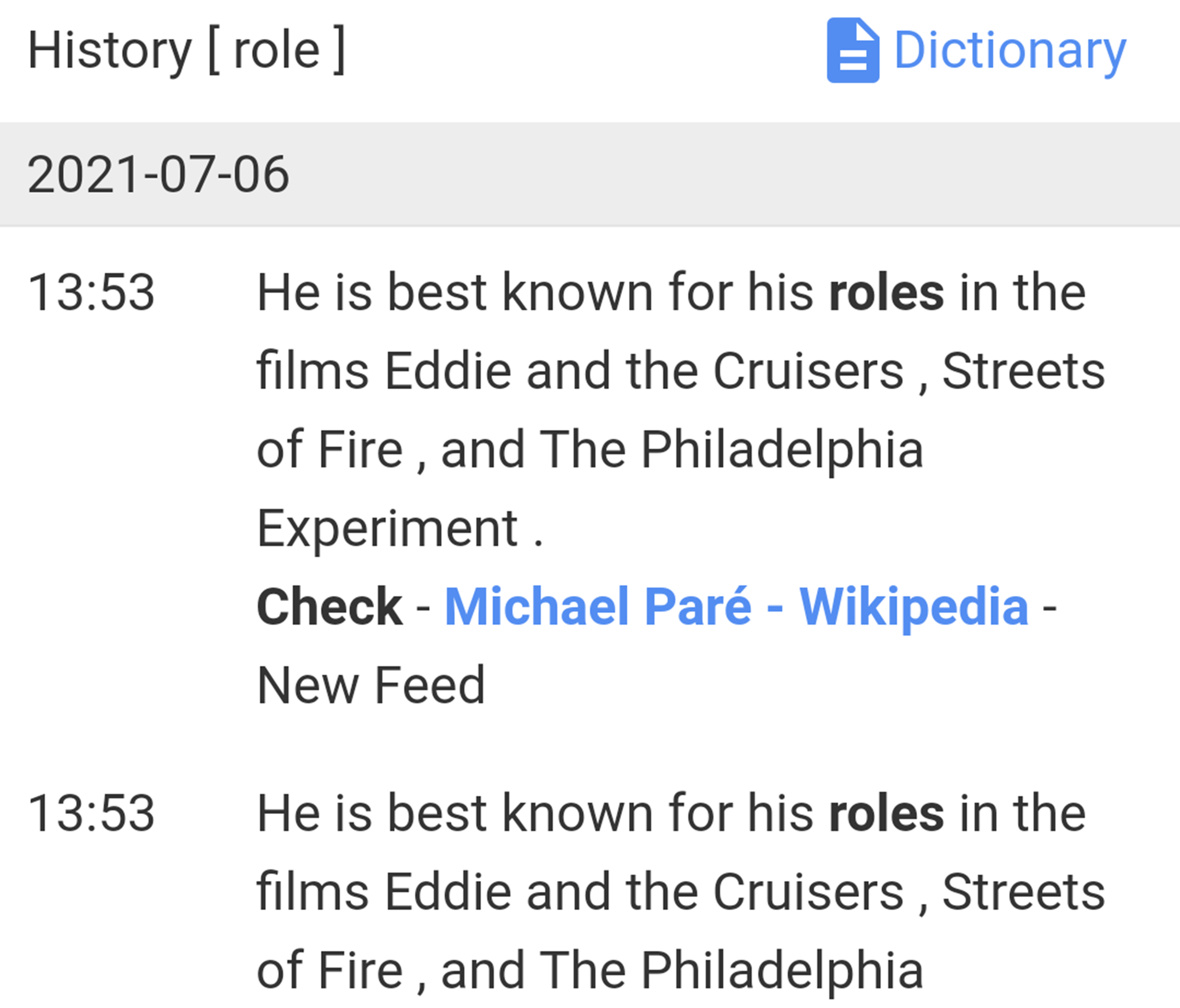Screen dimensions: 1180x1008
Task: Click bold word roles in second entry
Action: tap(886, 814)
